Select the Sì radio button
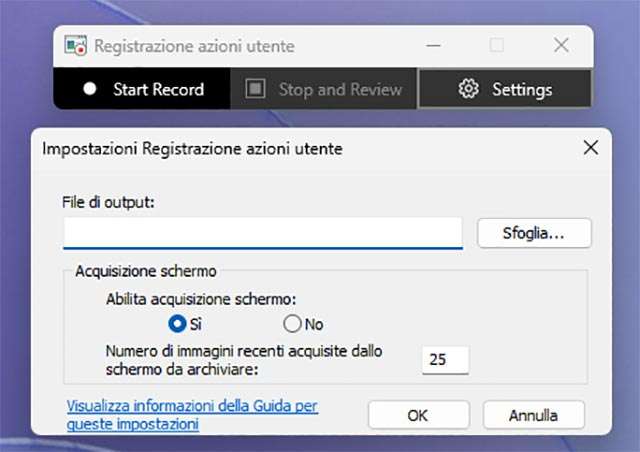The height and width of the screenshot is (452, 640). [178, 323]
